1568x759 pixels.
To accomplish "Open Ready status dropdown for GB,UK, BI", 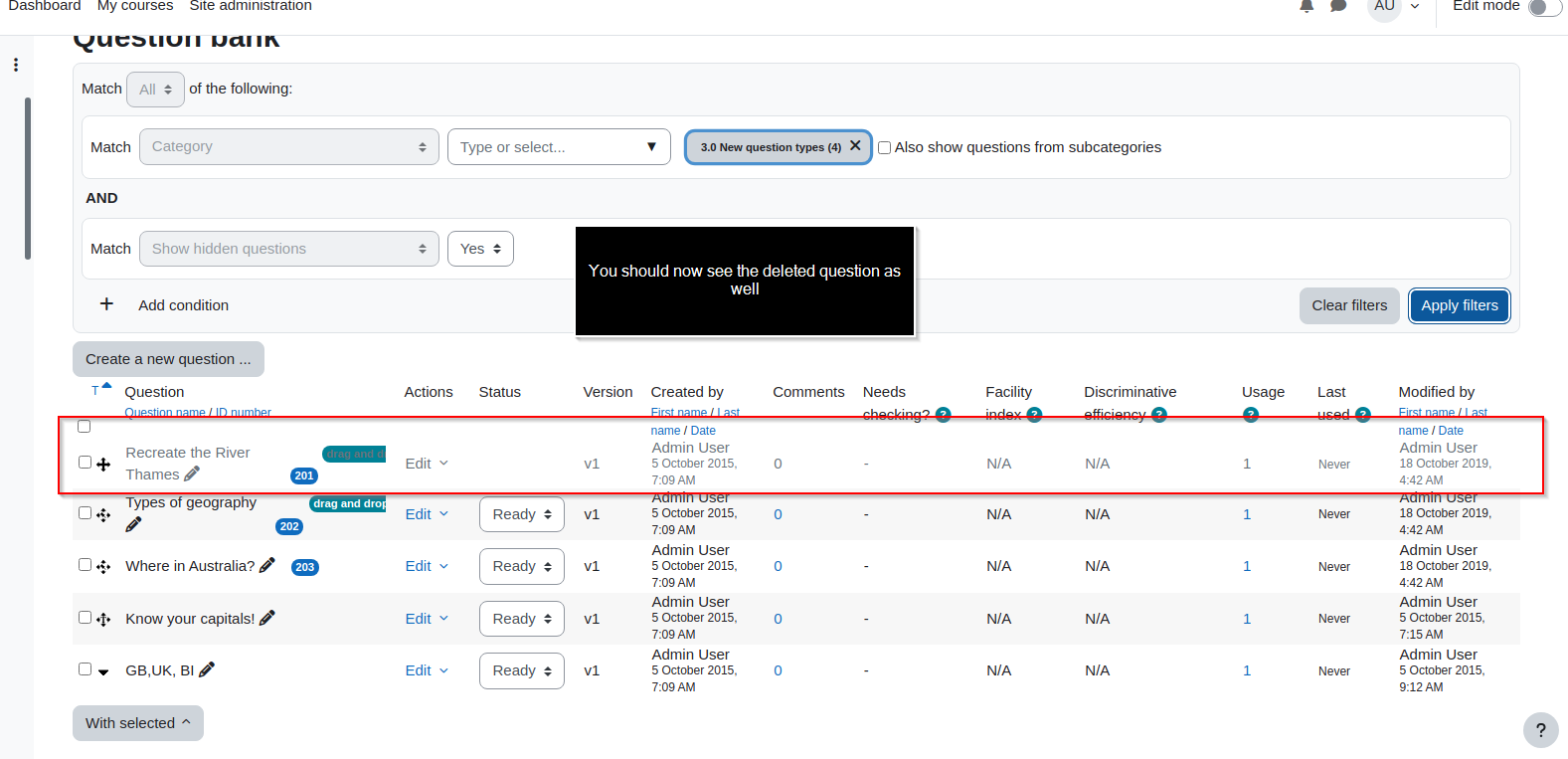I will [522, 670].
